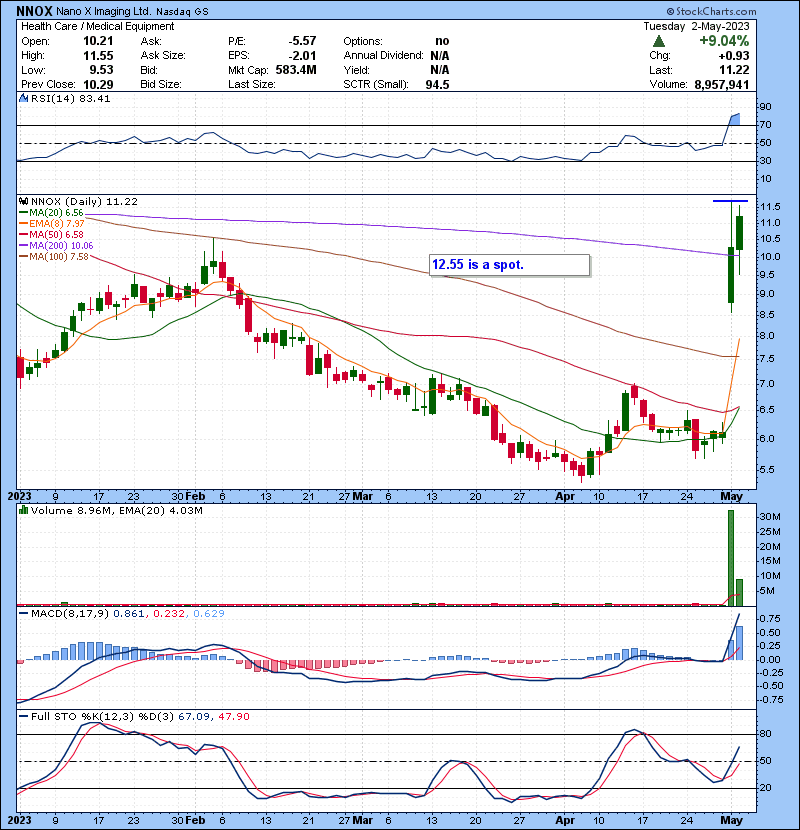The image size is (800, 830).
Task: Click the 30M volume axis label
Action: coord(770,517)
